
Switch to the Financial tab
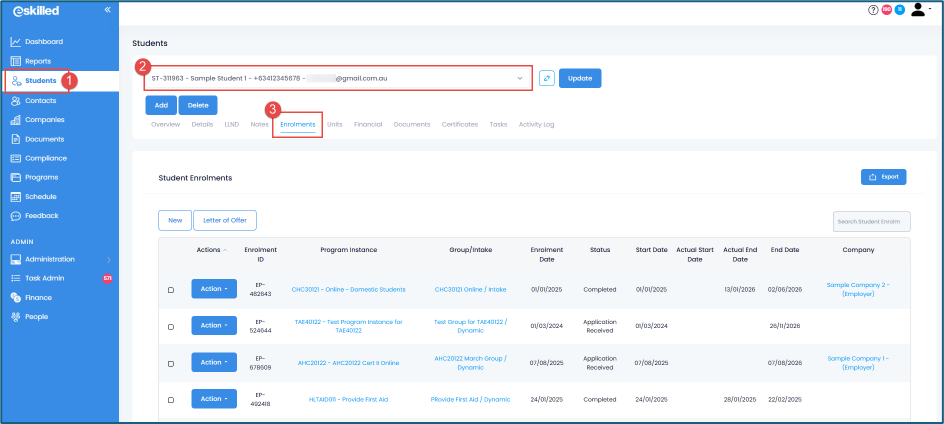[x=368, y=125]
